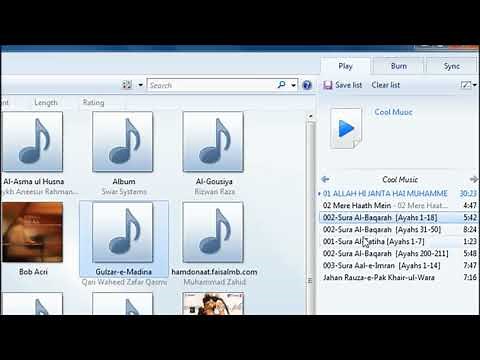The image size is (480, 360).
Task: Click the Clear list button
Action: (386, 85)
